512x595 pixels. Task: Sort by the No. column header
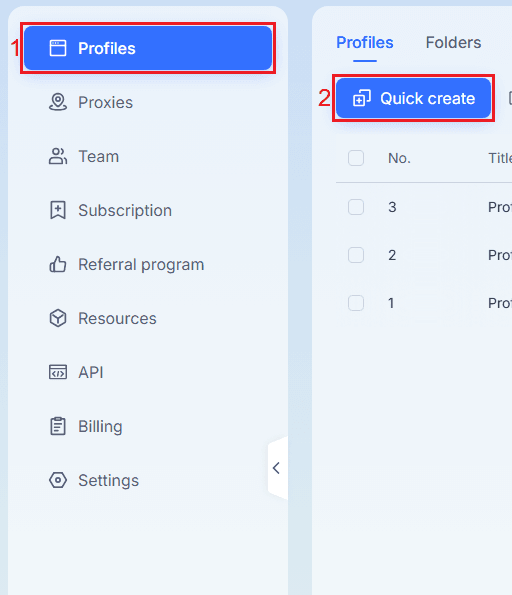click(x=399, y=158)
